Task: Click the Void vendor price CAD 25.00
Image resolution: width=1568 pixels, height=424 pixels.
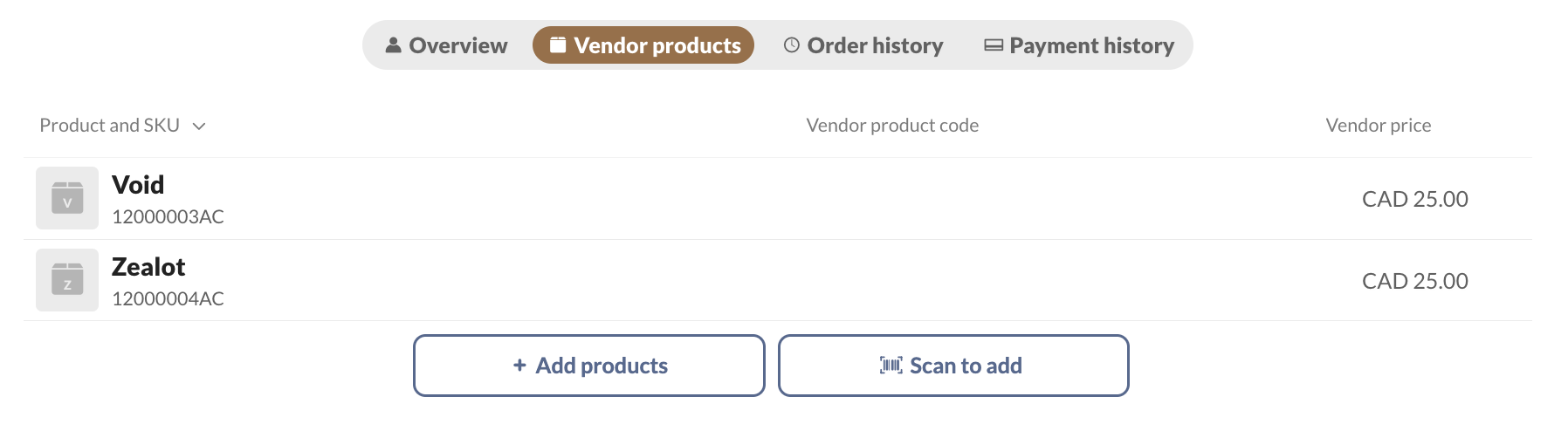Action: pos(1415,199)
